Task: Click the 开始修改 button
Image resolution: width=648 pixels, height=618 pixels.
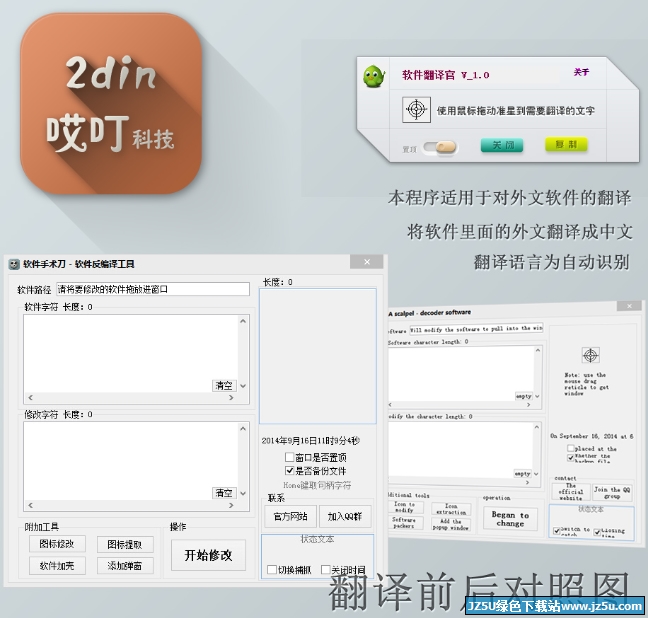Action: coord(208,555)
